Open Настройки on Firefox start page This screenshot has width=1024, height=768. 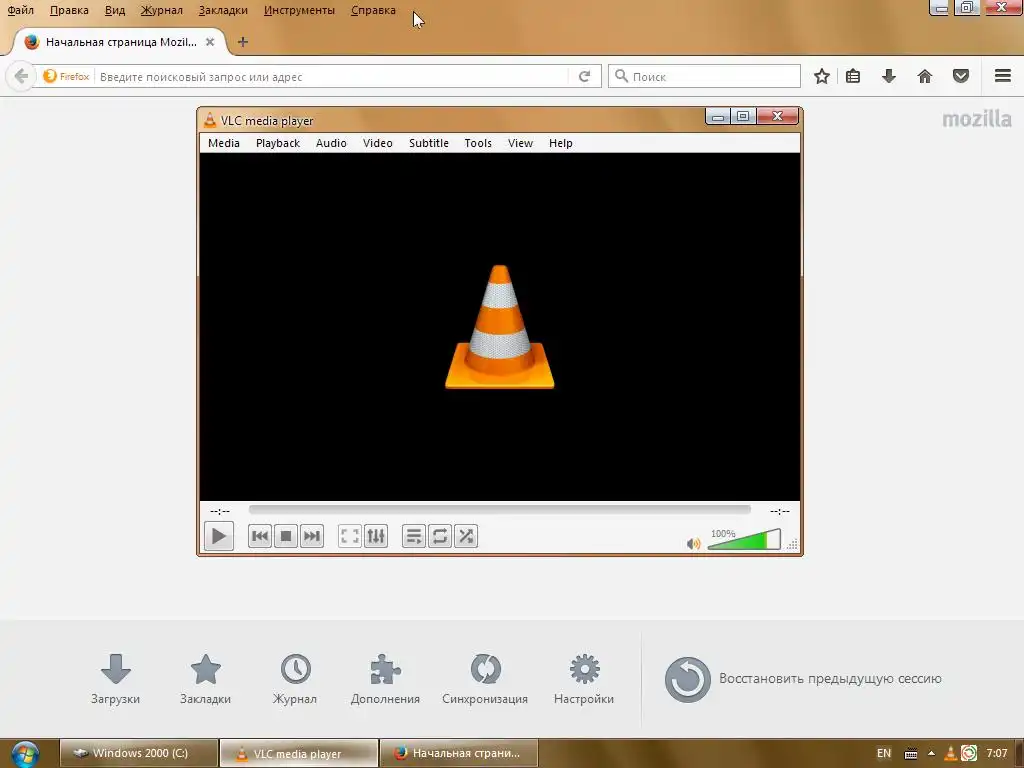[x=584, y=679]
